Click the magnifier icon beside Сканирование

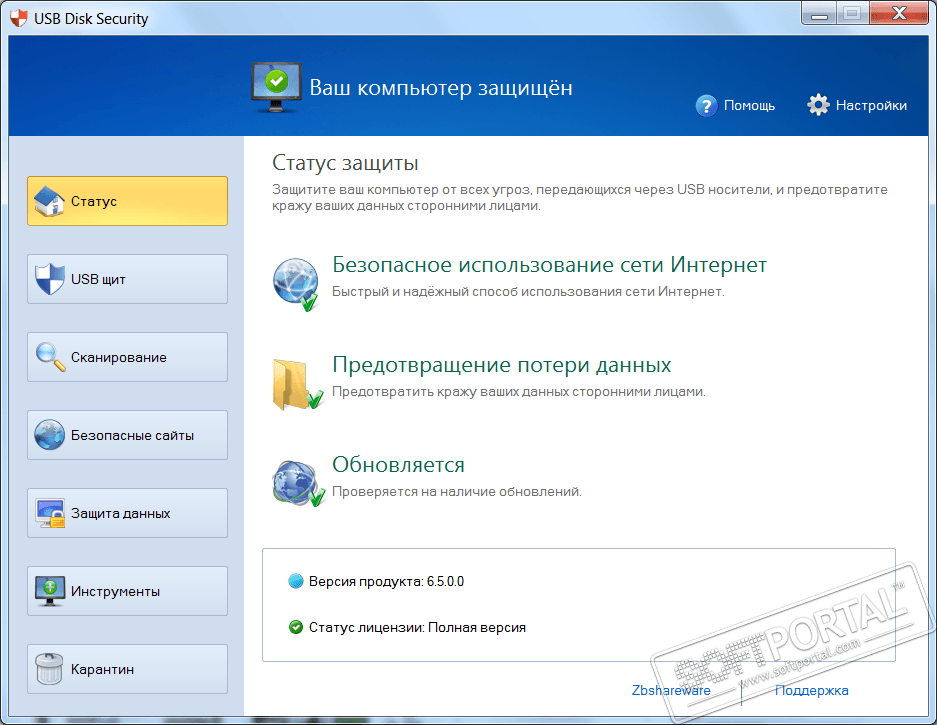pyautogui.click(x=50, y=357)
